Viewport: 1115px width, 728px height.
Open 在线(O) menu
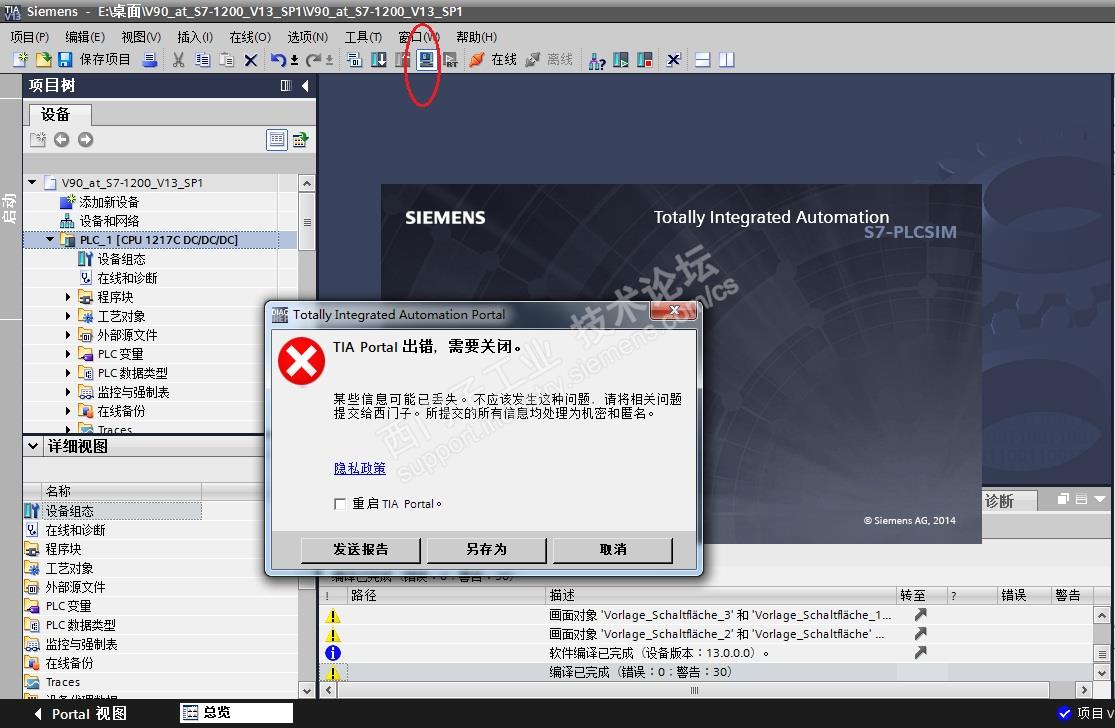[x=250, y=37]
